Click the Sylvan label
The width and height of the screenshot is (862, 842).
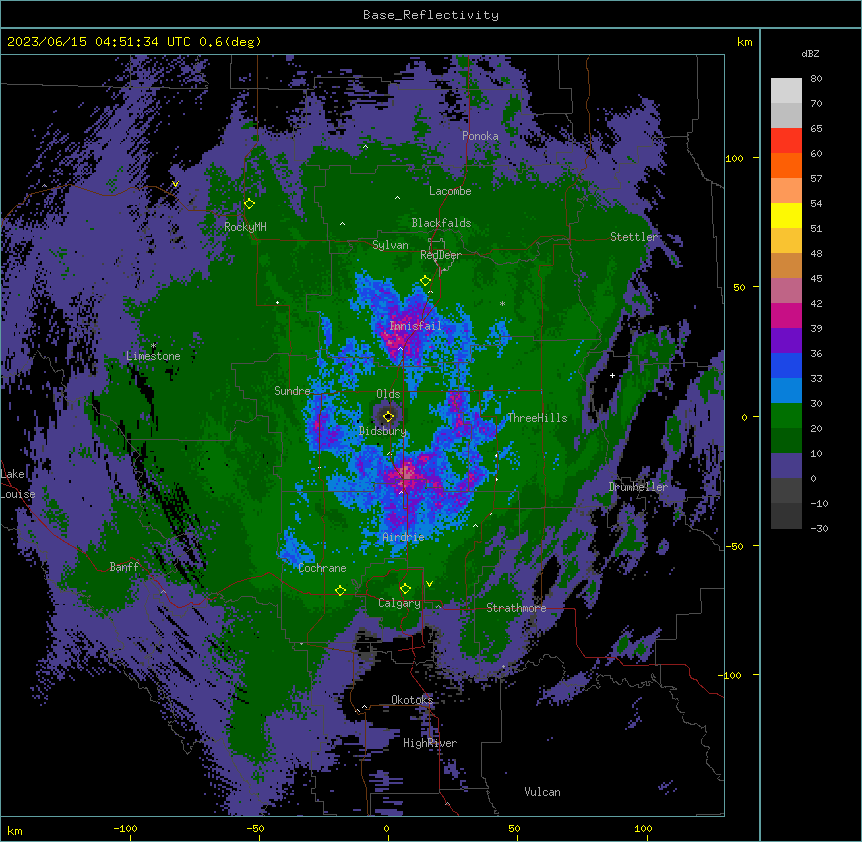click(390, 245)
